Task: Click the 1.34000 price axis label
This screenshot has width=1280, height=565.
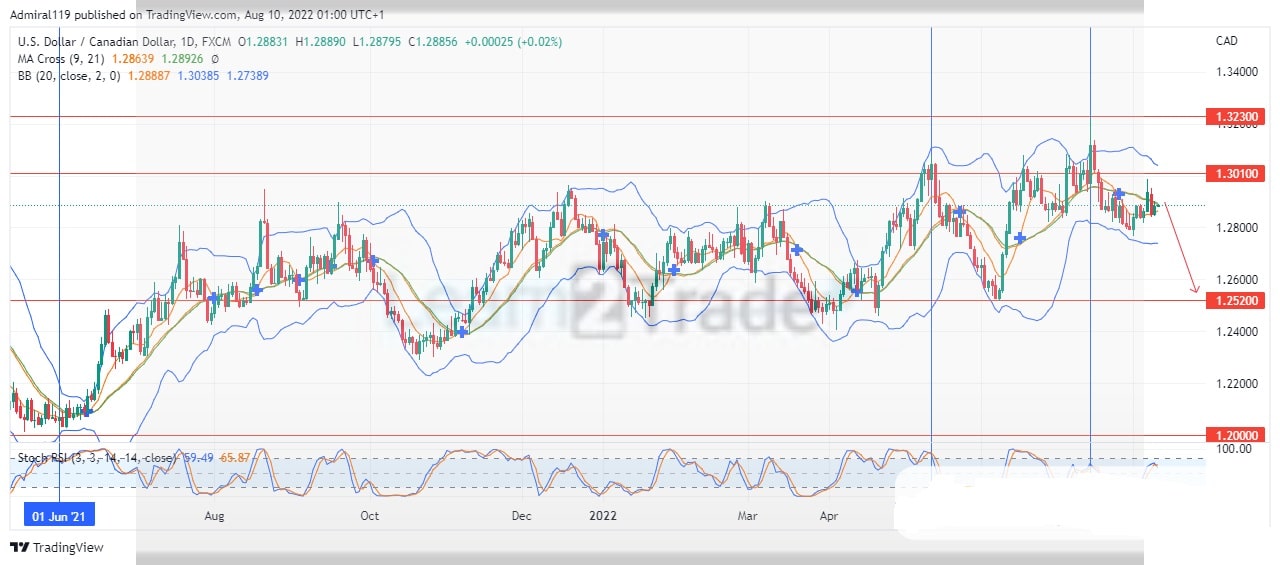Action: click(1236, 73)
